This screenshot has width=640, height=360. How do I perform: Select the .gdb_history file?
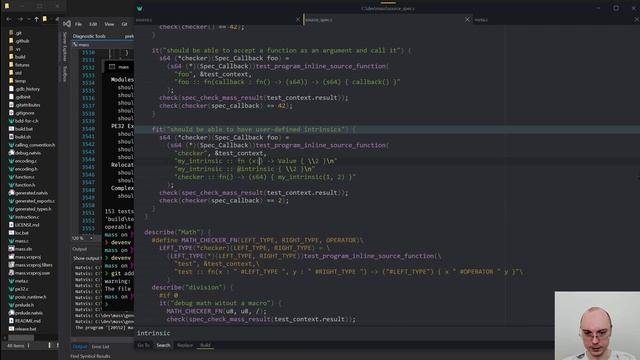point(24,89)
